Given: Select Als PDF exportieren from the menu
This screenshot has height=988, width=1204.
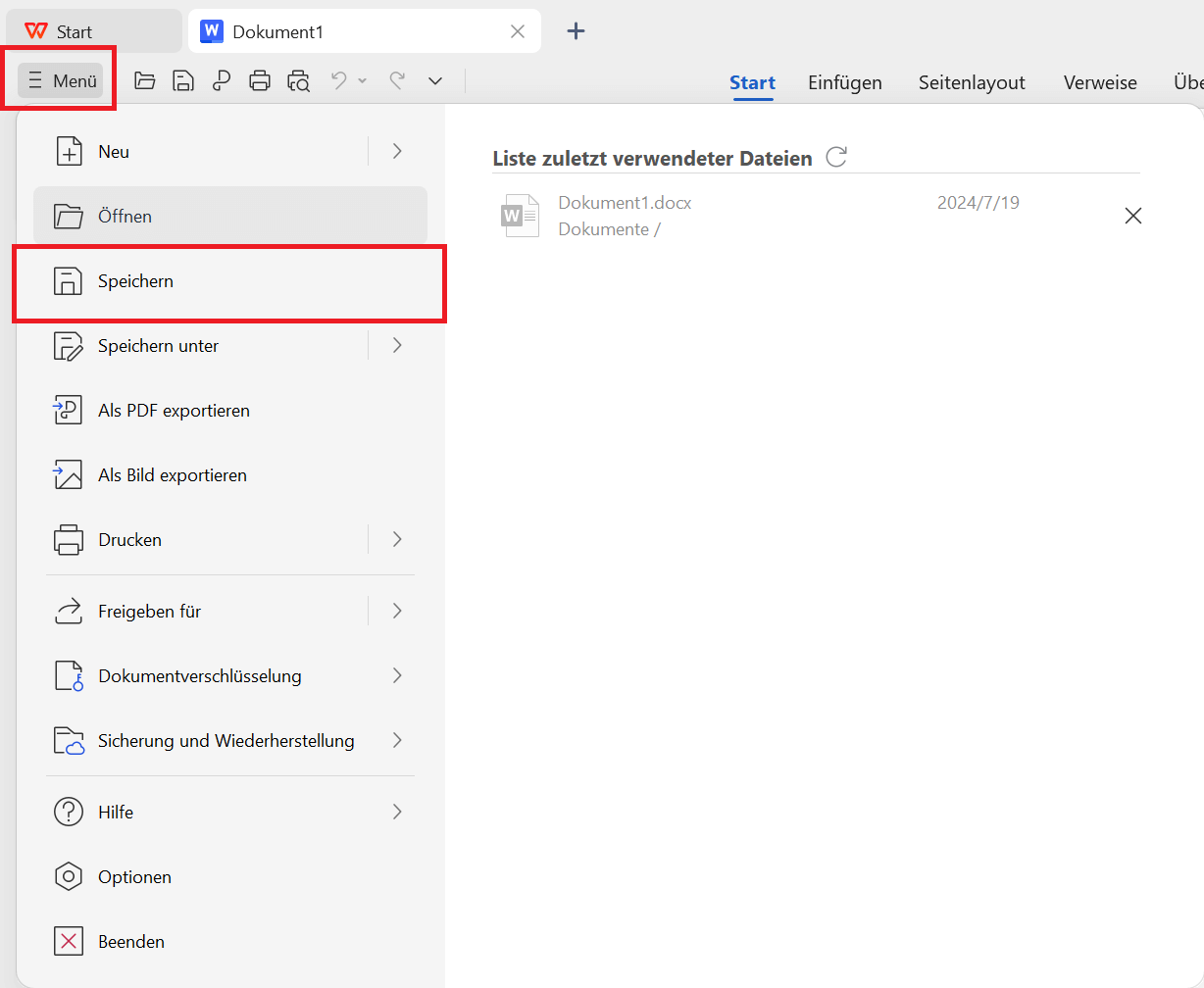Looking at the screenshot, I should point(174,410).
